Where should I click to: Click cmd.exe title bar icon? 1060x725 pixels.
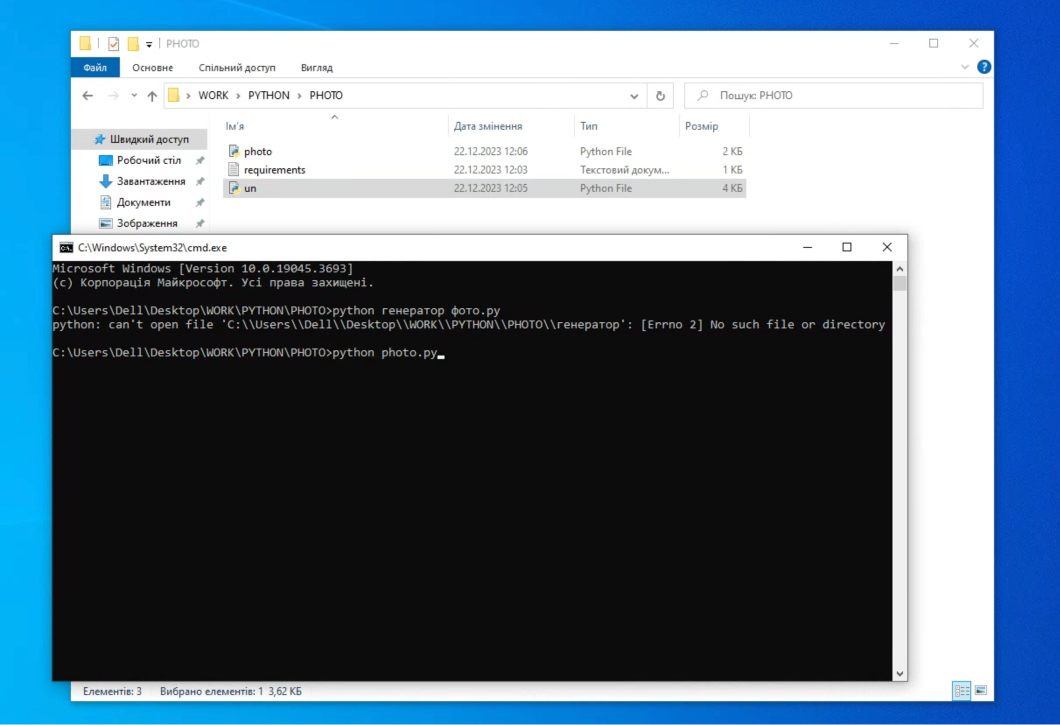point(66,248)
